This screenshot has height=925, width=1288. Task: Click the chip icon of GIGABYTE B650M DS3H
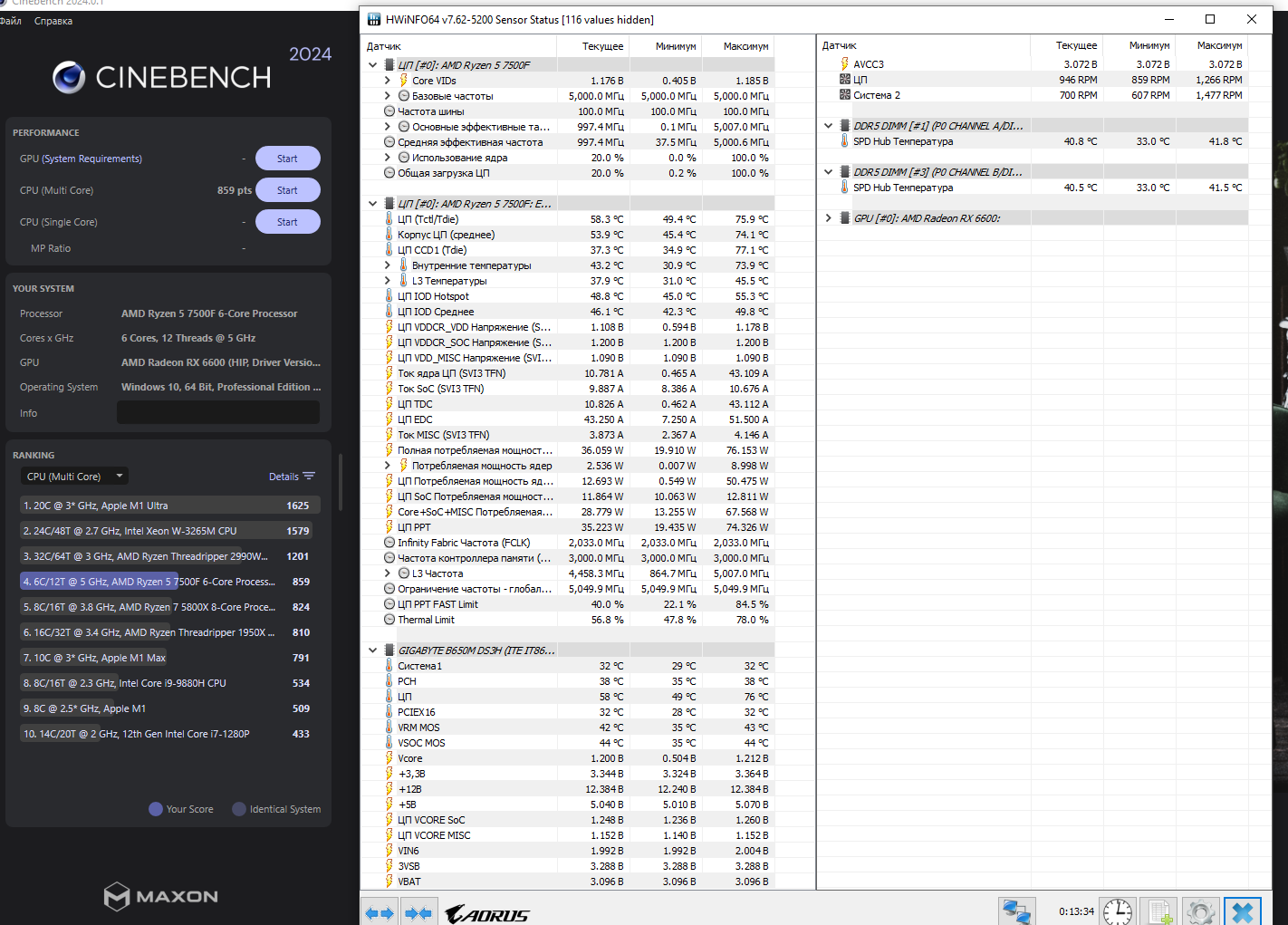tap(389, 650)
